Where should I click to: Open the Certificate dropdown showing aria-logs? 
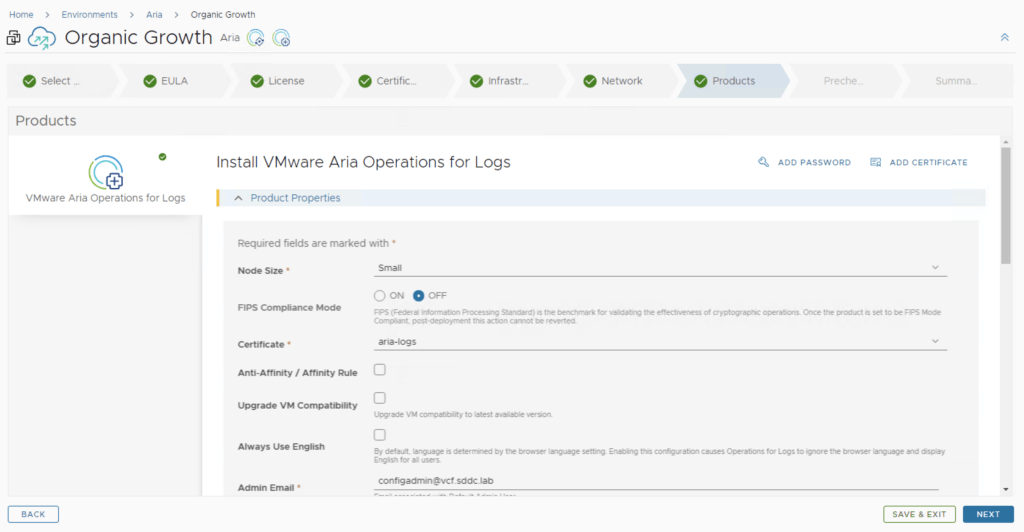pyautogui.click(x=659, y=342)
